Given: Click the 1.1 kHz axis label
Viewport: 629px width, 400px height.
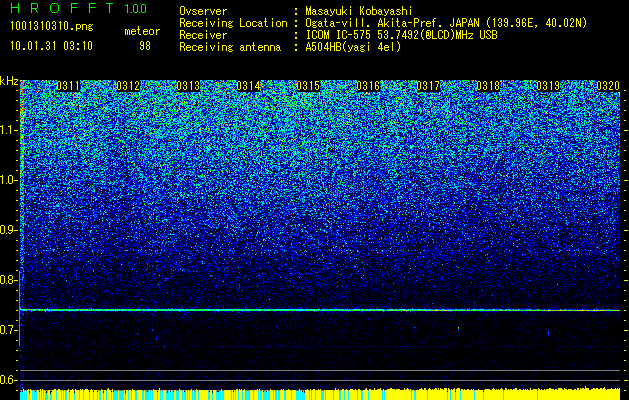Looking at the screenshot, I should 8,130.
